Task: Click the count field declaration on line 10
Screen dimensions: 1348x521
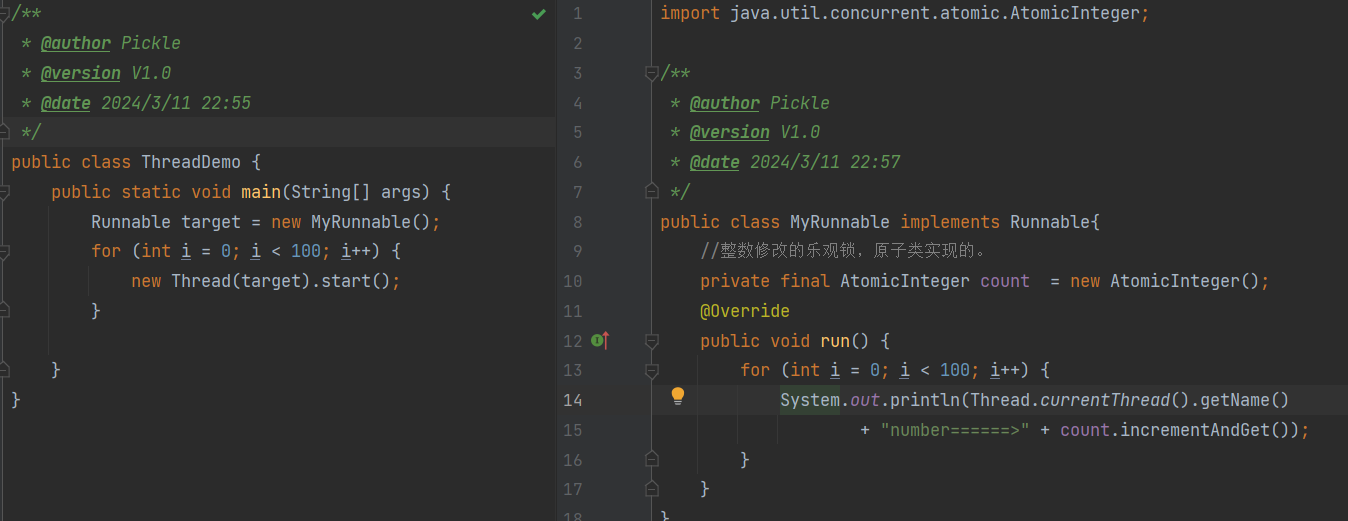Action: (x=1005, y=281)
